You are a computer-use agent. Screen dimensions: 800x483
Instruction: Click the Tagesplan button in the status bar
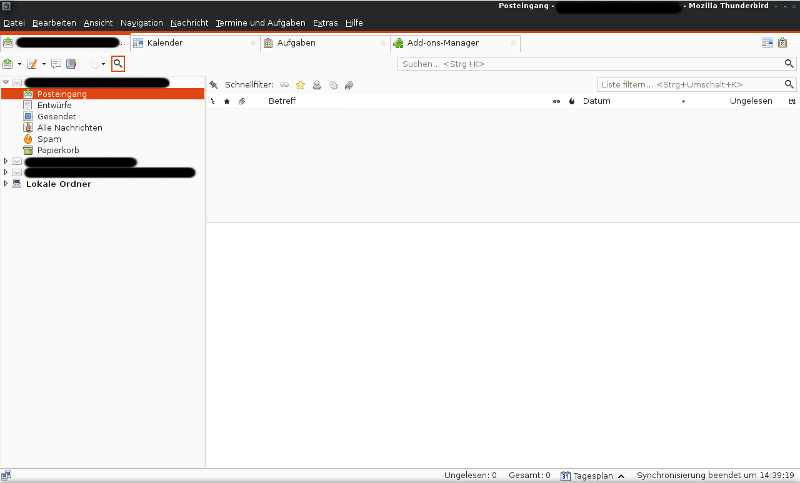pos(592,476)
